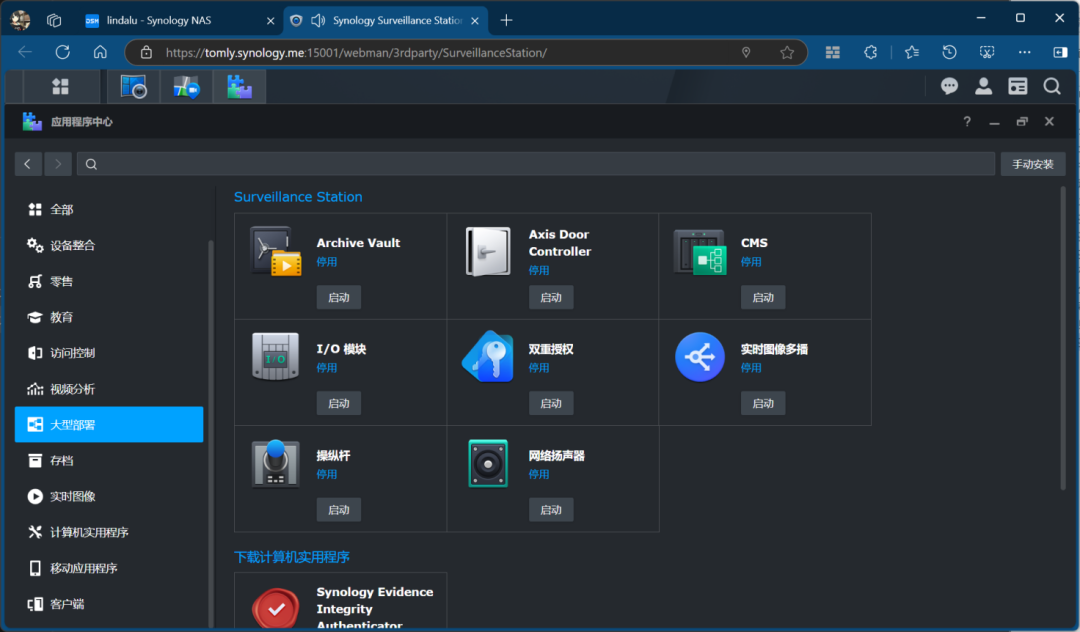Click the 操纵杆 joystick icon
Screen dimensions: 1080x632
[276, 463]
